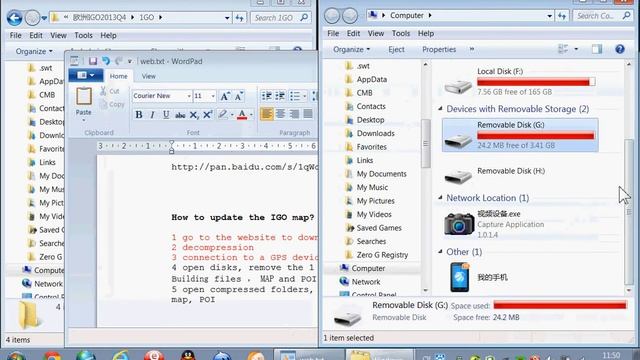This screenshot has width=640, height=360.
Task: Save document via WordPad quick access icon
Action: (93, 61)
